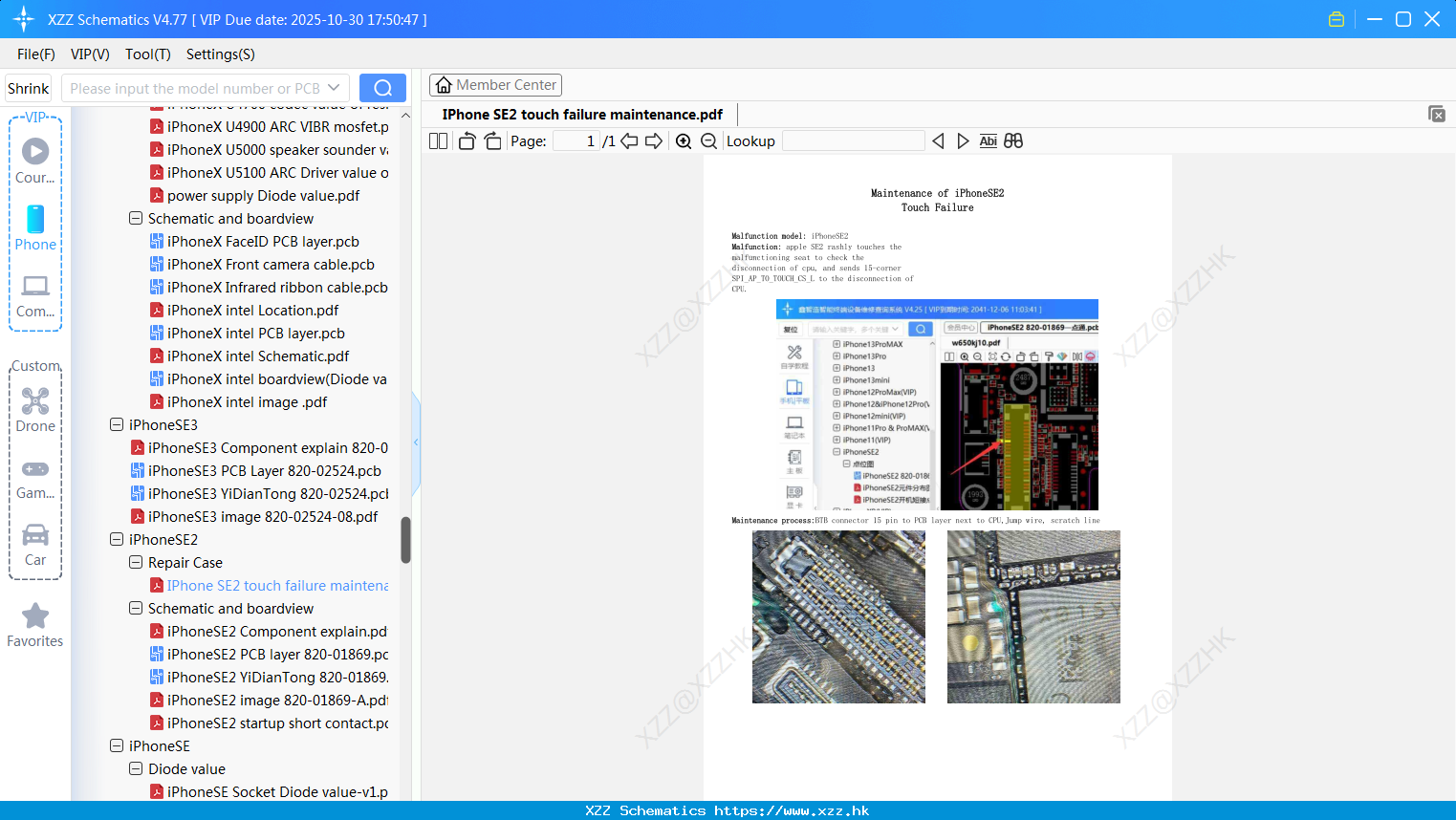Zoom in on the PDF

[684, 141]
